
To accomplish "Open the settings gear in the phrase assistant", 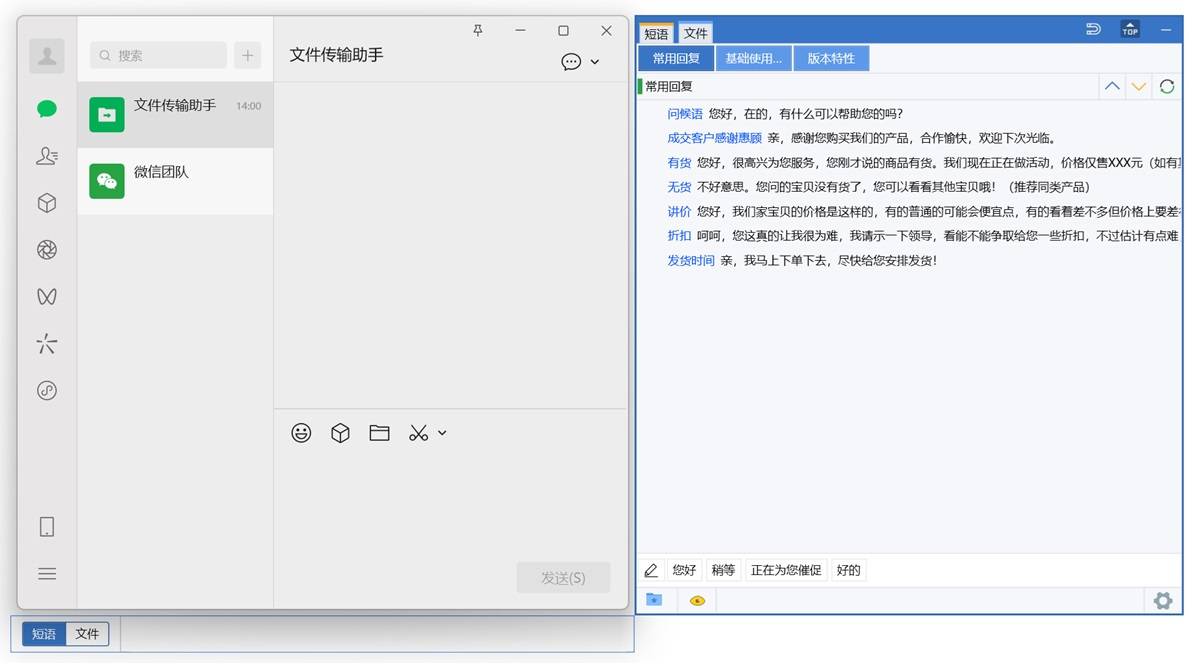I will click(x=1162, y=600).
